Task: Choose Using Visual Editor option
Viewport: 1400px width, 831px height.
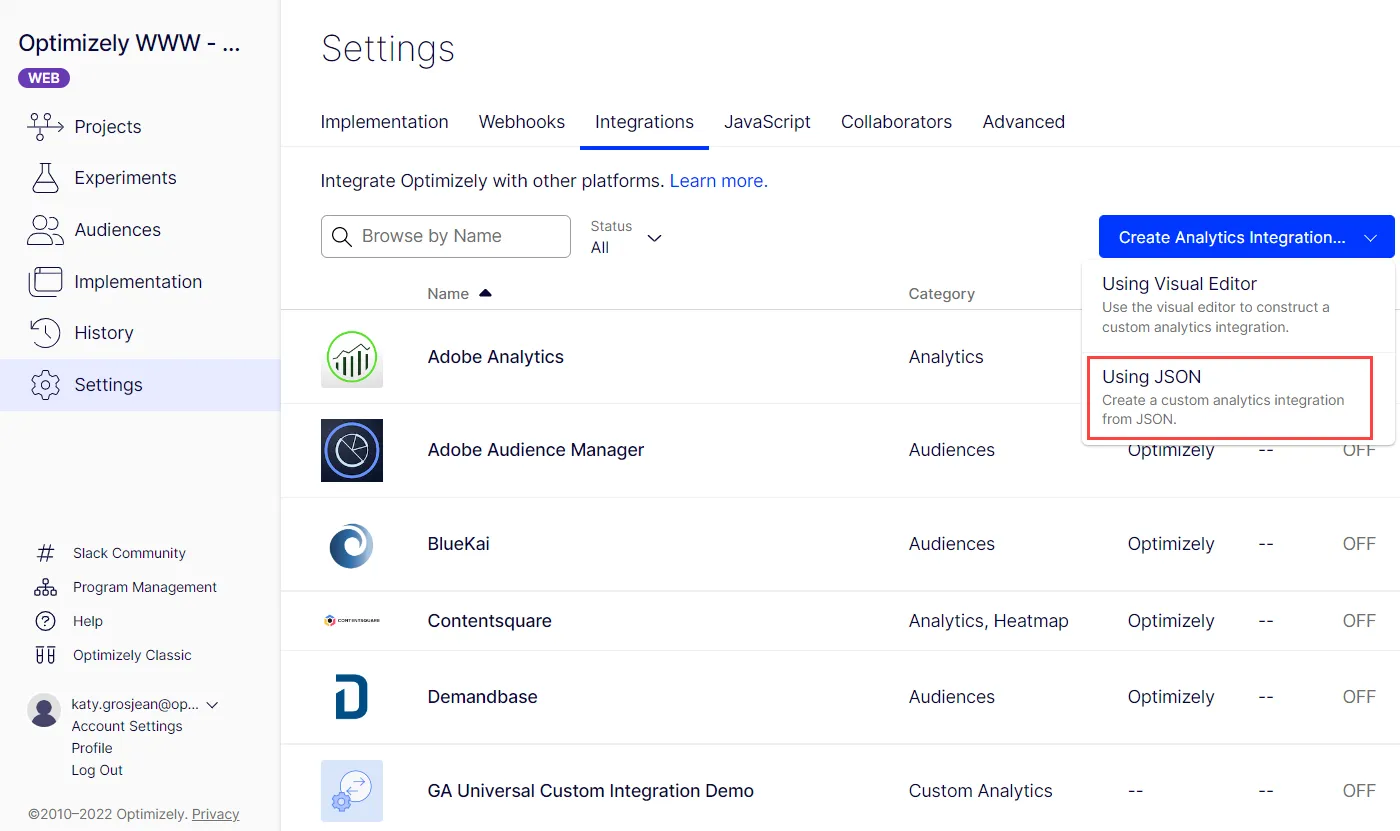Action: 1238,305
